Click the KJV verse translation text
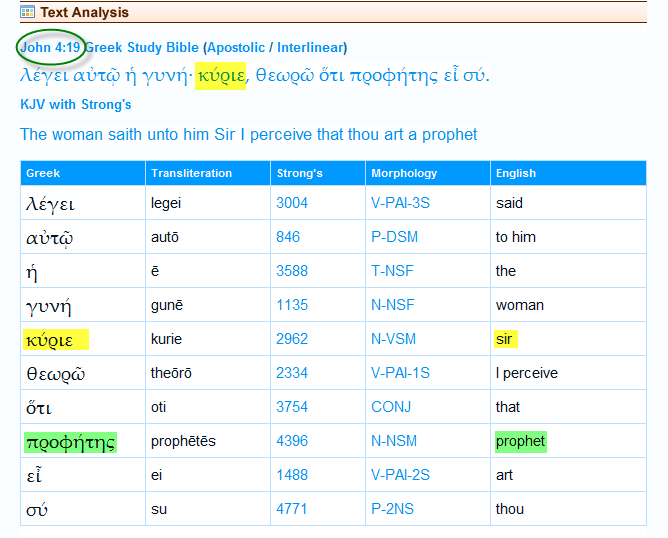The height and width of the screenshot is (538, 668). click(x=249, y=134)
